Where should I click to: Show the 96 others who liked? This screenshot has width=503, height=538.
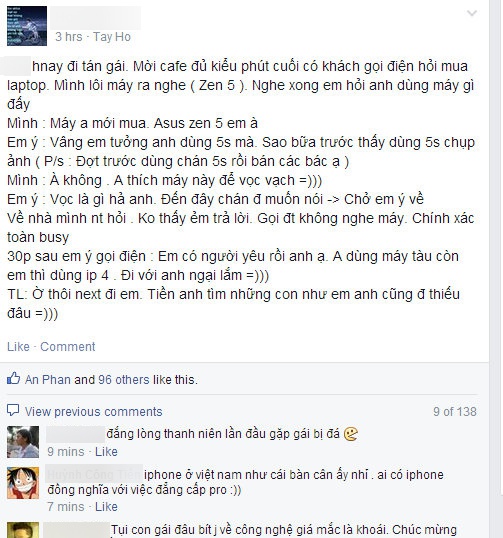click(124, 379)
